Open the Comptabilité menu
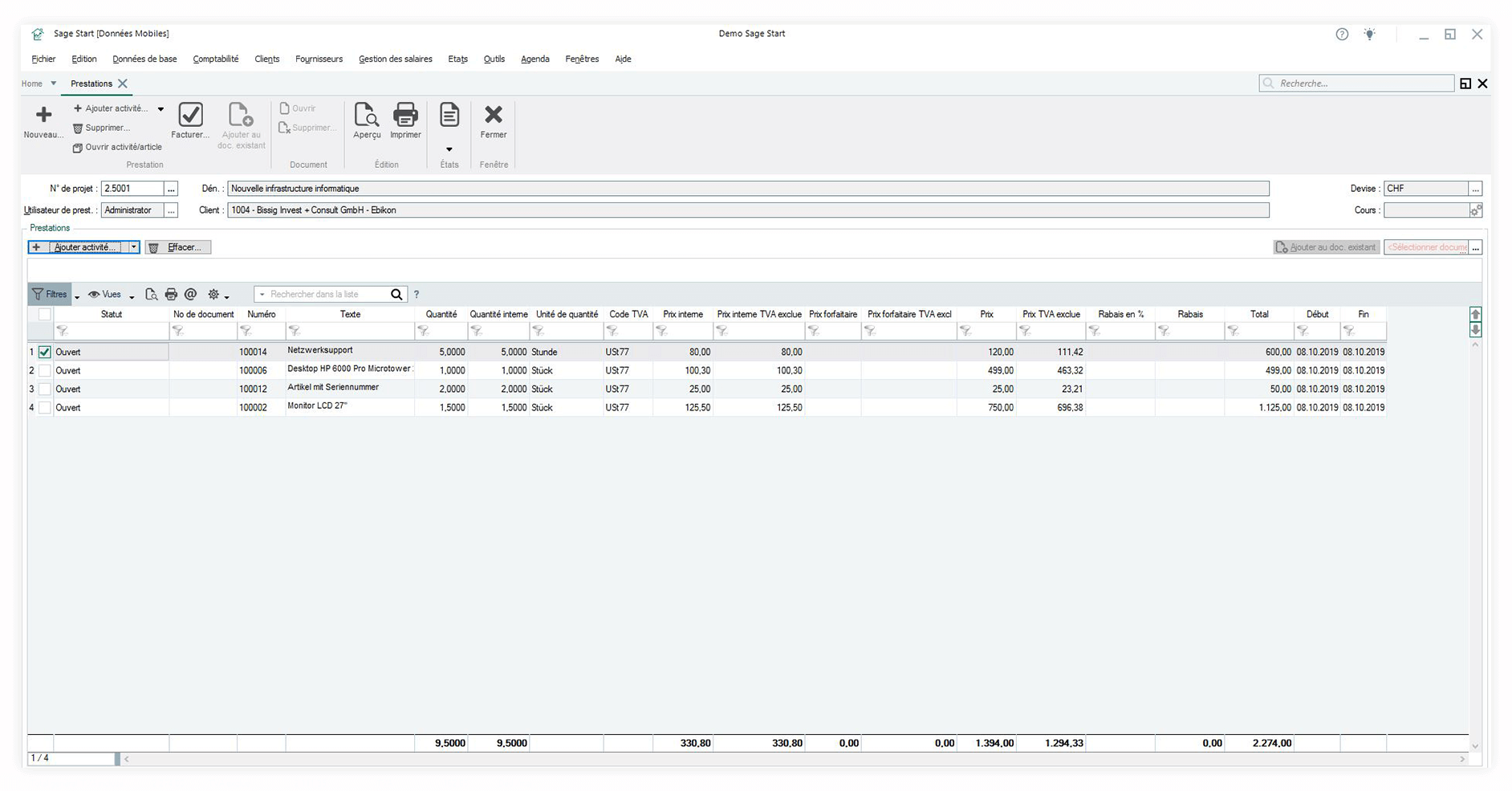Viewport: 1512px width, 791px height. pos(215,59)
